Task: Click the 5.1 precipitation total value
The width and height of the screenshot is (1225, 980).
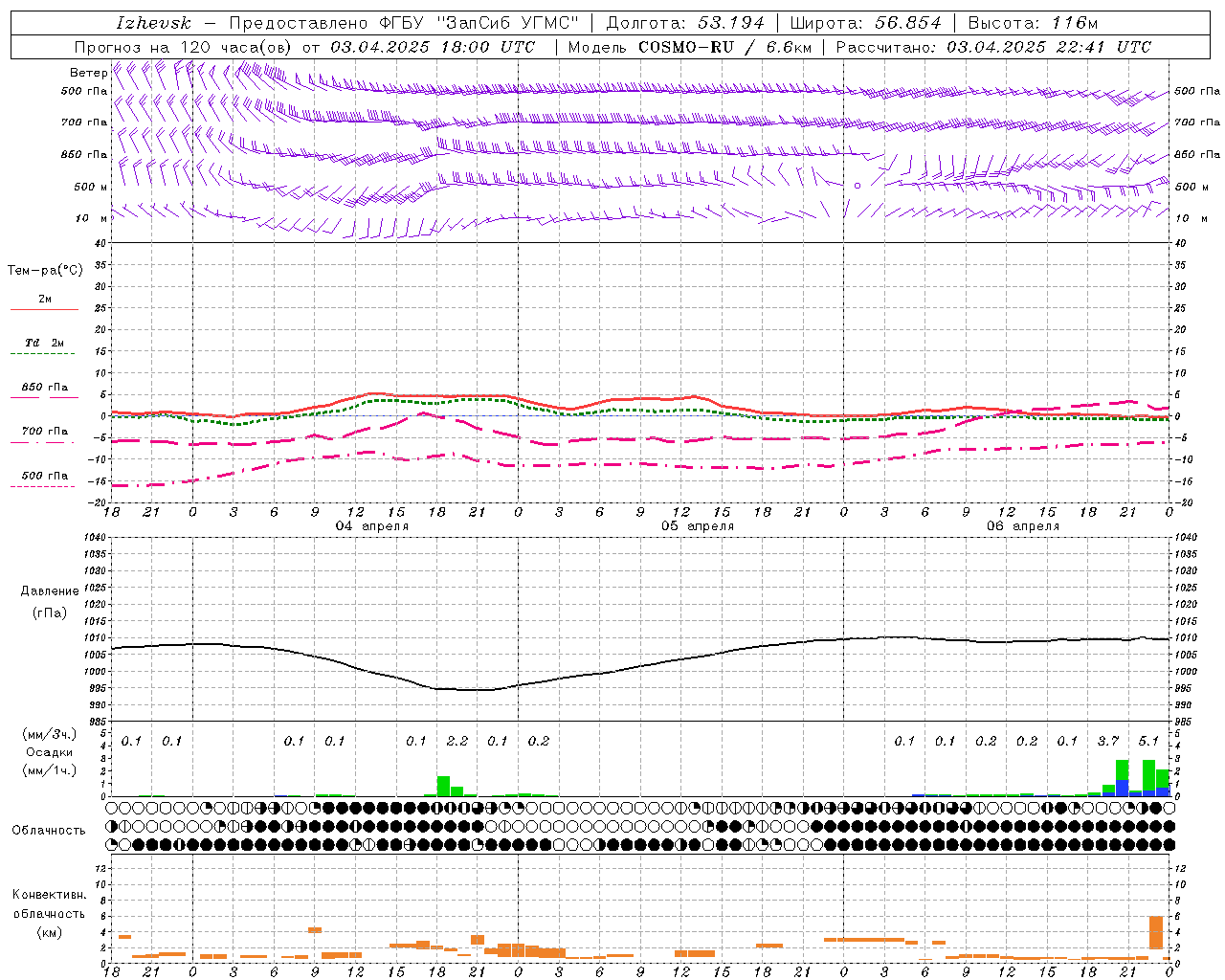Action: tap(1148, 742)
